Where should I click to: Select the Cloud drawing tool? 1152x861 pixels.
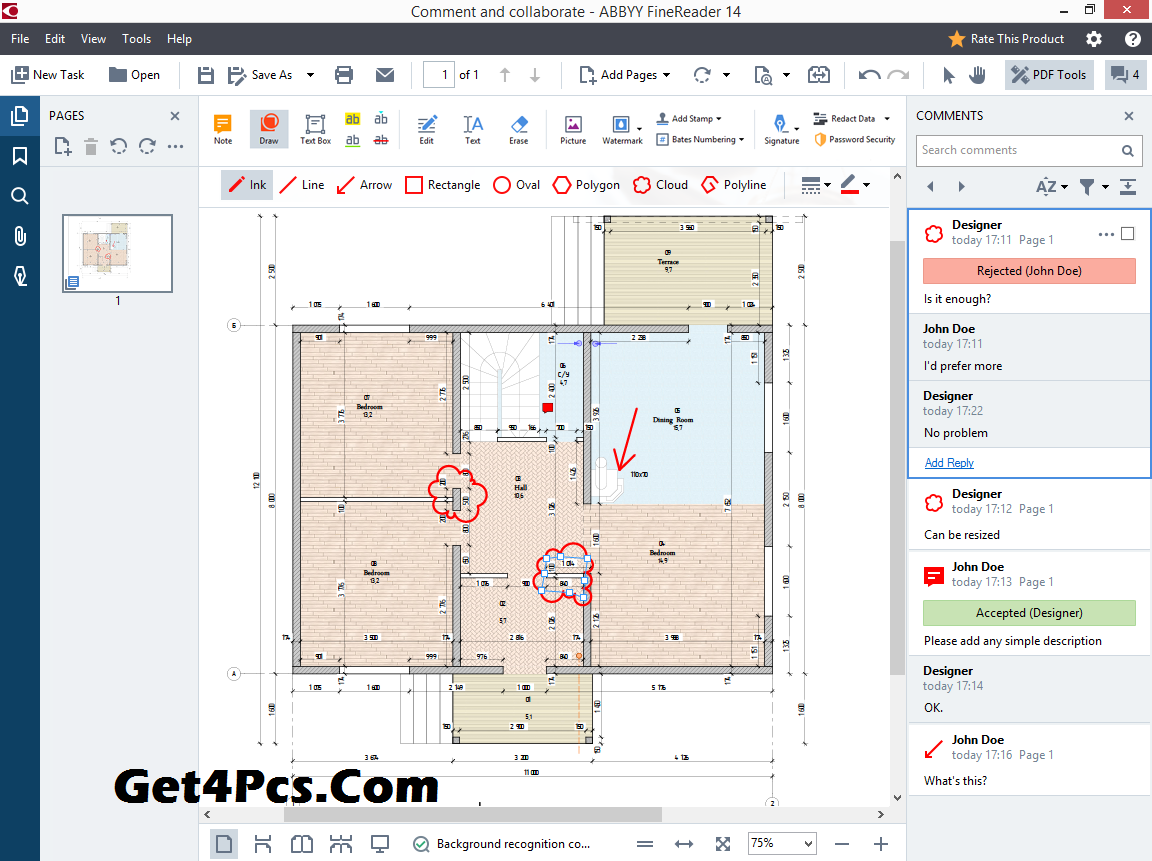pyautogui.click(x=659, y=185)
